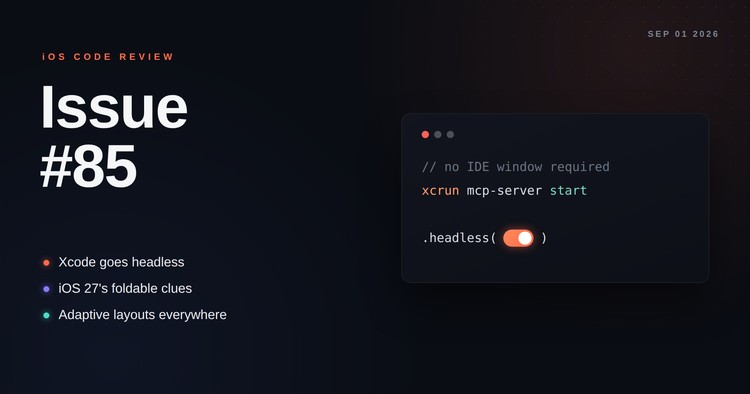Click the "Issue #85" title
The width and height of the screenshot is (750, 394).
pos(114,137)
